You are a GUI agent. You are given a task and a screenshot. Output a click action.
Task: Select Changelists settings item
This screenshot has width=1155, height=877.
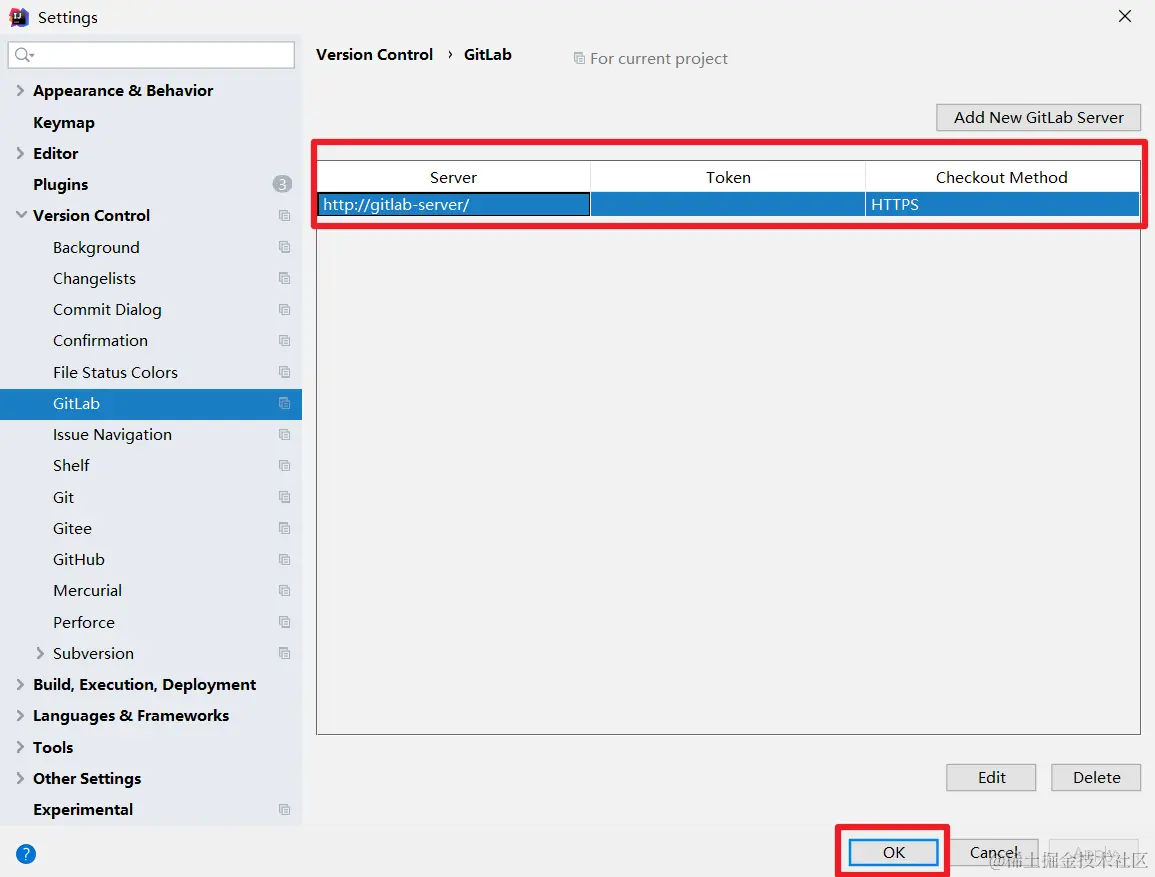(94, 278)
